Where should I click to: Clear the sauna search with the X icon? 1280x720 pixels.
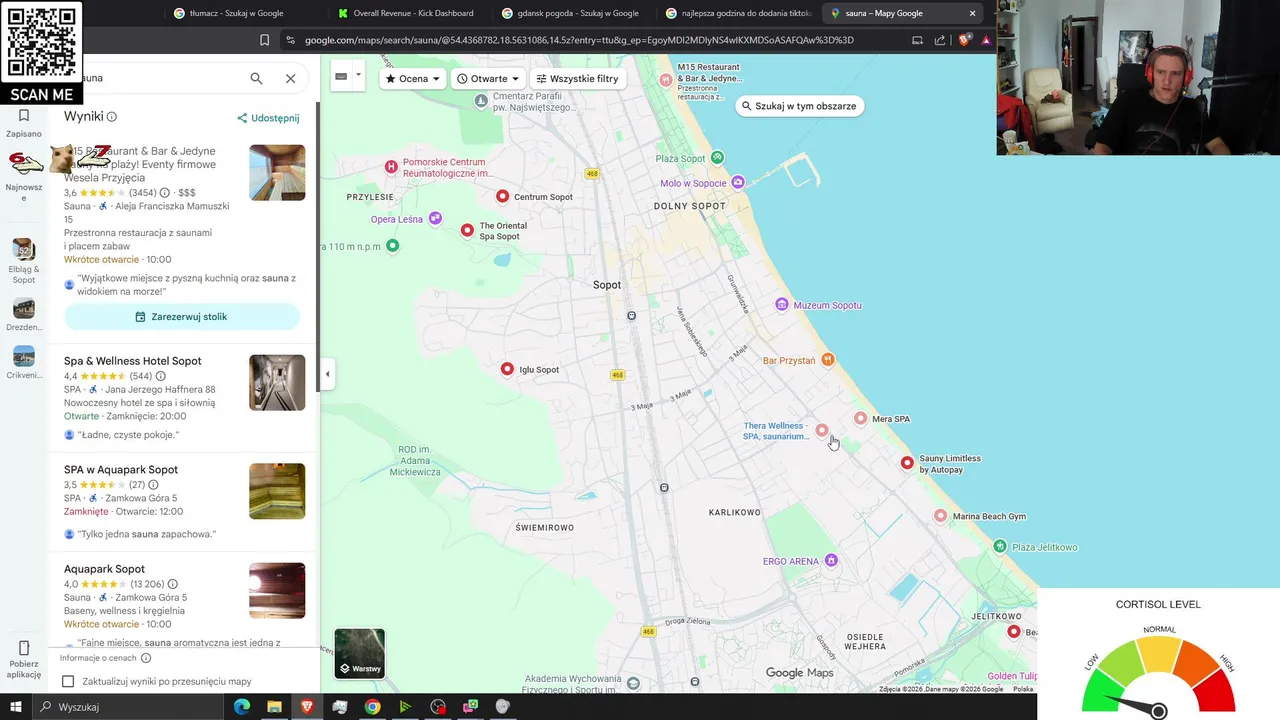pyautogui.click(x=290, y=78)
